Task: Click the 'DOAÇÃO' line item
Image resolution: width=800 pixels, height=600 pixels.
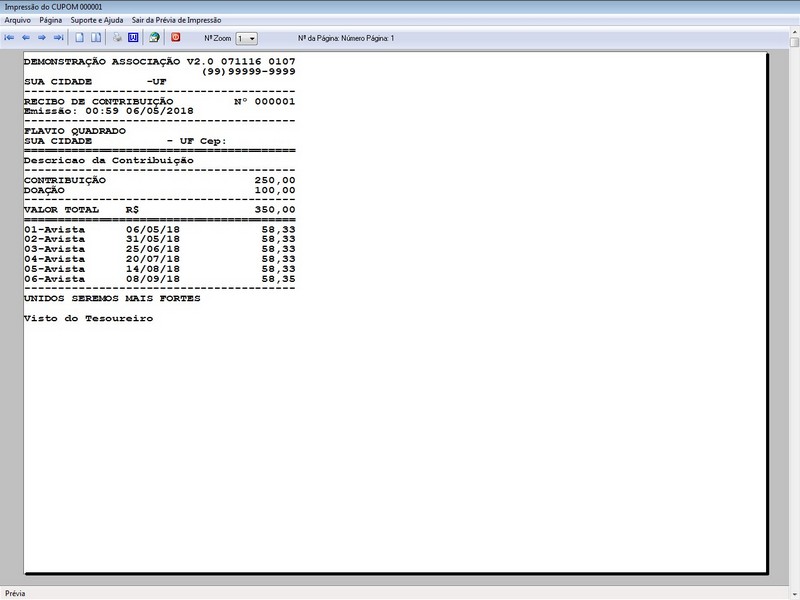Action: click(160, 190)
